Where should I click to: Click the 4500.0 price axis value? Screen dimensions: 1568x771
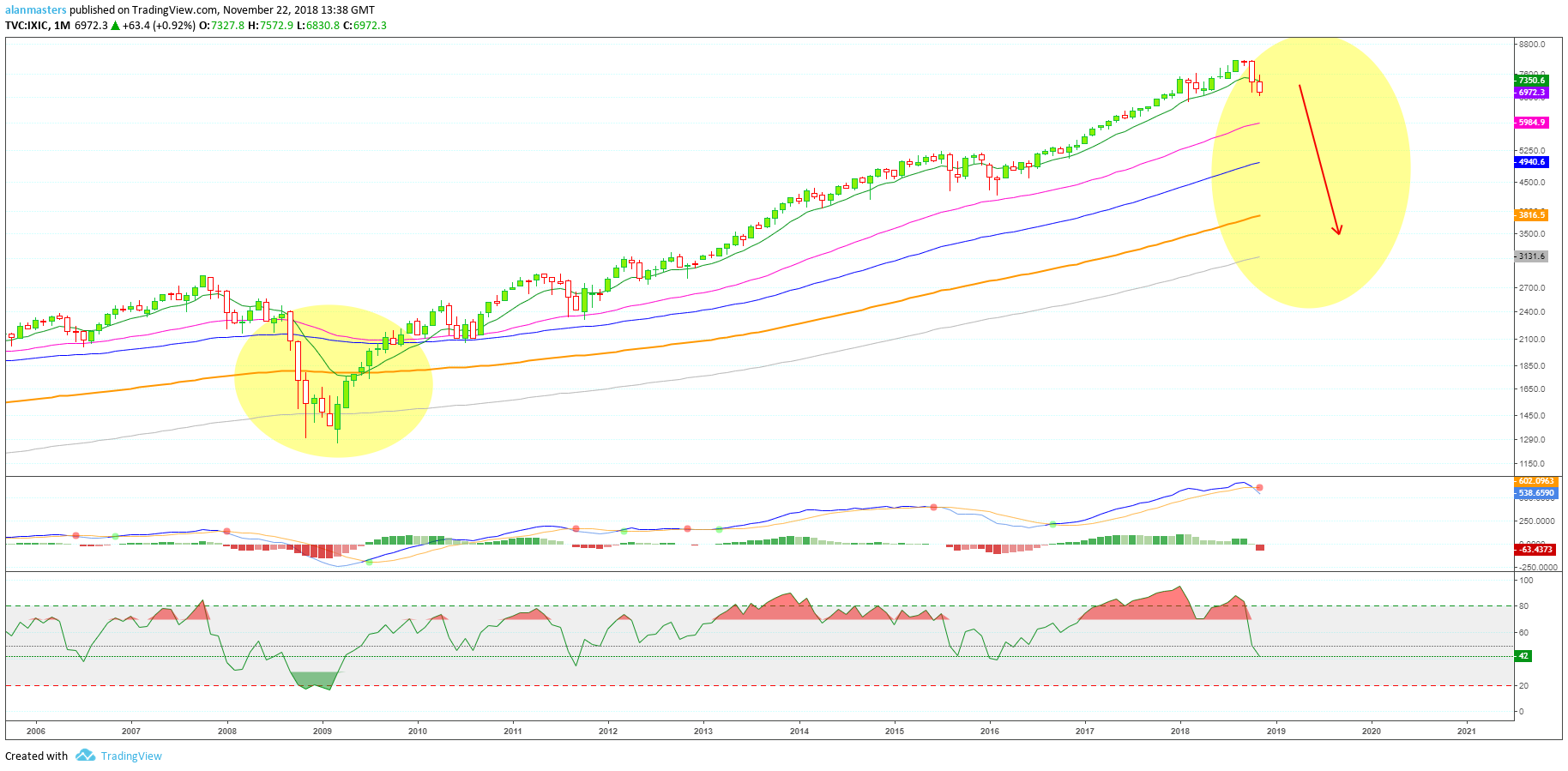click(x=1532, y=183)
